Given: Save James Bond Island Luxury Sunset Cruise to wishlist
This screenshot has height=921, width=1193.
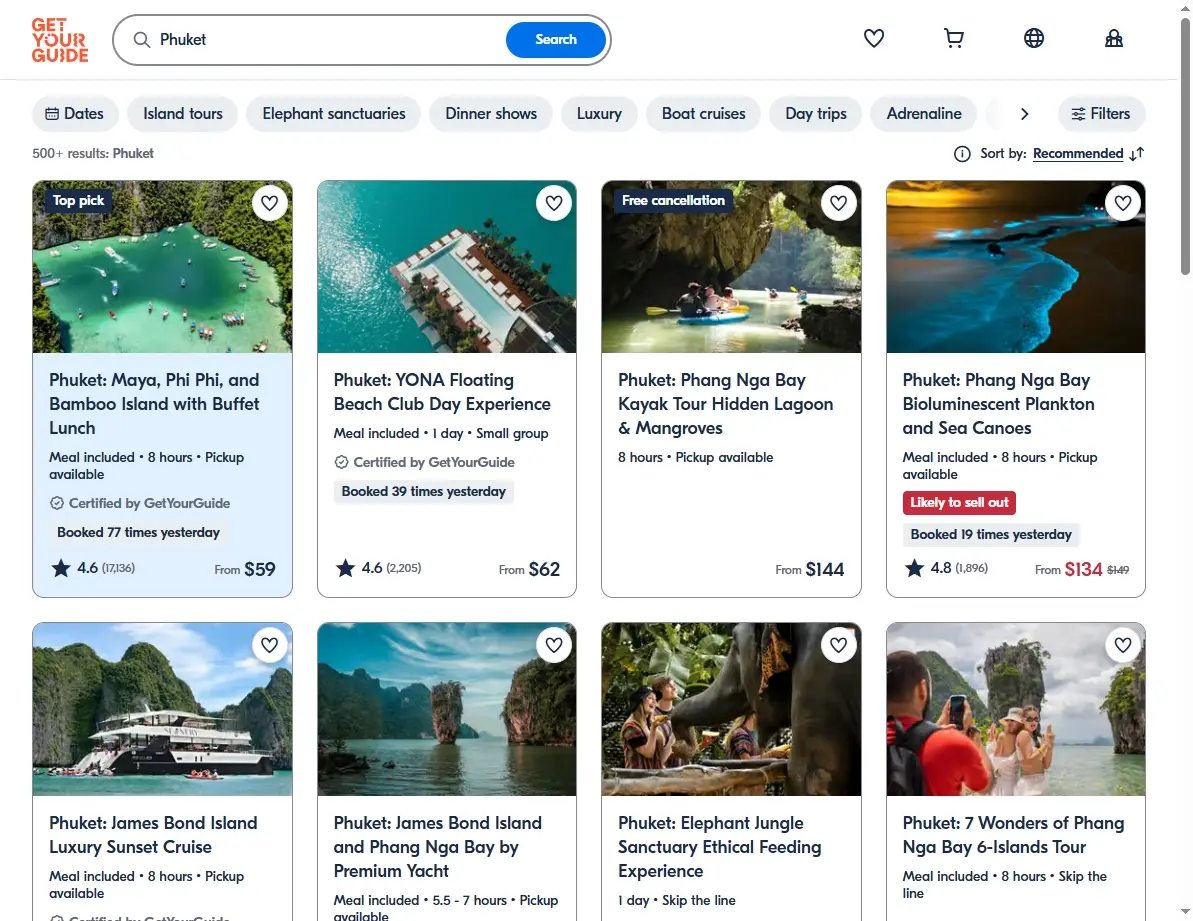Looking at the screenshot, I should click(269, 645).
